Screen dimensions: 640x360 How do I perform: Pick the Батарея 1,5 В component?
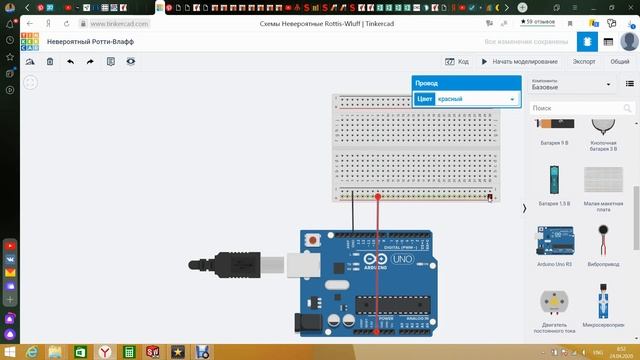554,185
